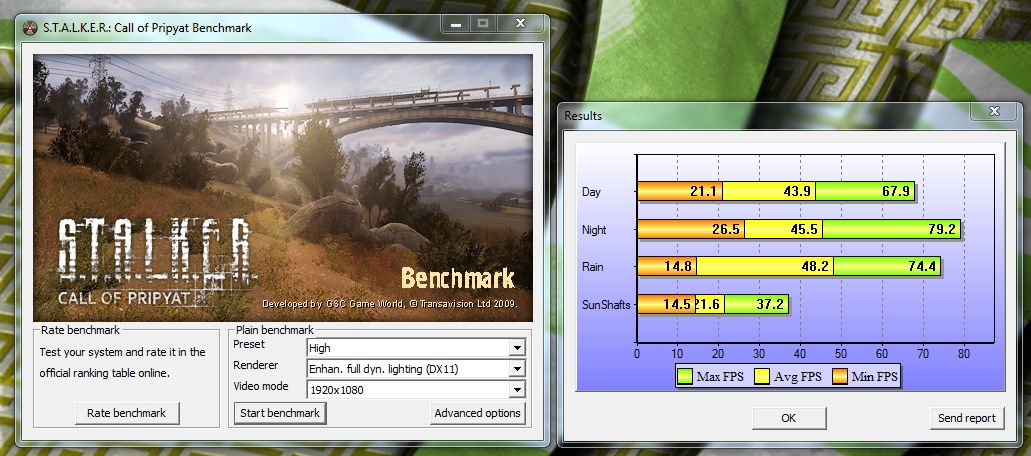Image resolution: width=1031 pixels, height=456 pixels.
Task: Click the Send report button
Action: point(966,418)
